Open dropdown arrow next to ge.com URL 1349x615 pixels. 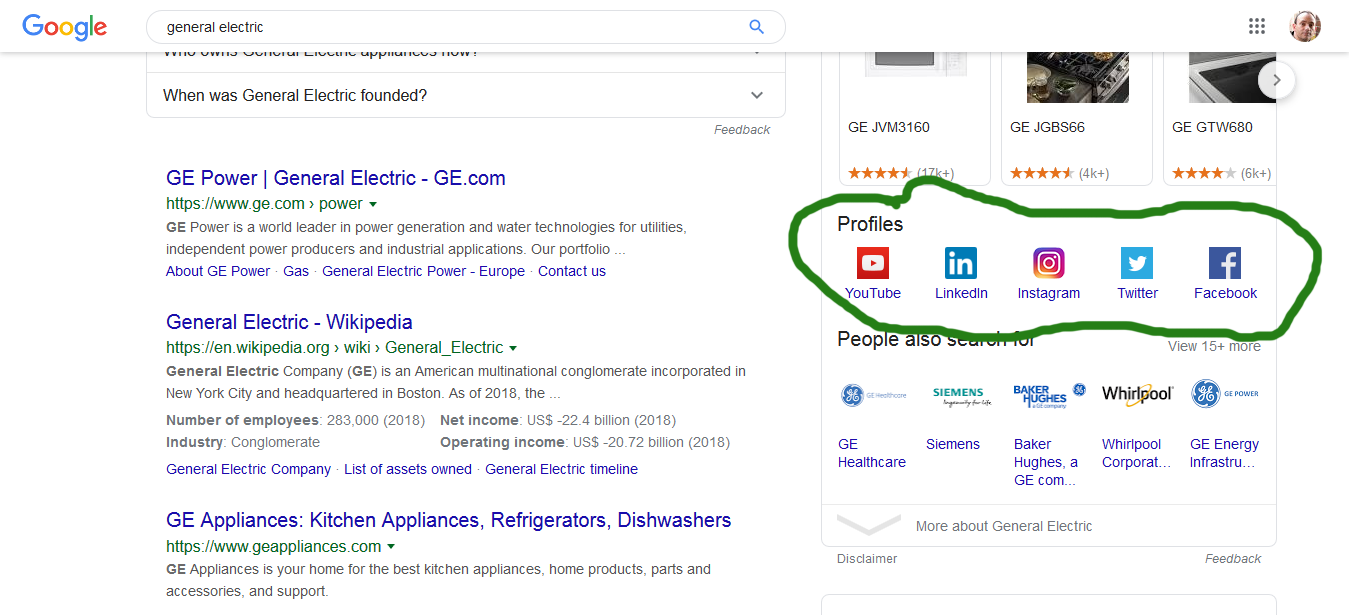[373, 205]
